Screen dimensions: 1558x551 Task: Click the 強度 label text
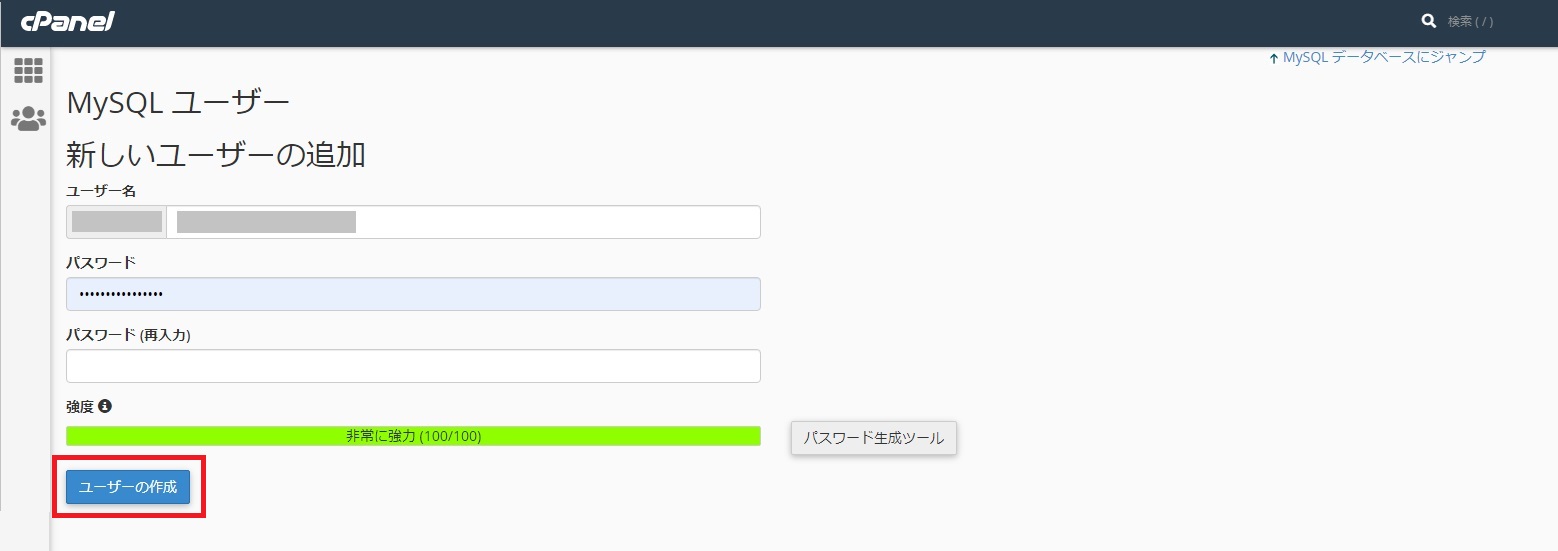80,406
